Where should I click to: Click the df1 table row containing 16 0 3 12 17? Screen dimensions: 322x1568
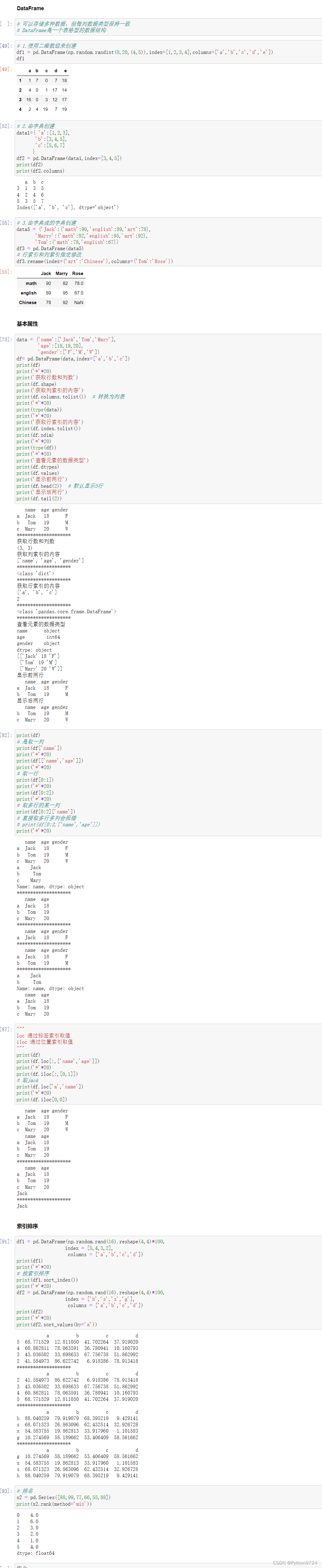coord(42,100)
